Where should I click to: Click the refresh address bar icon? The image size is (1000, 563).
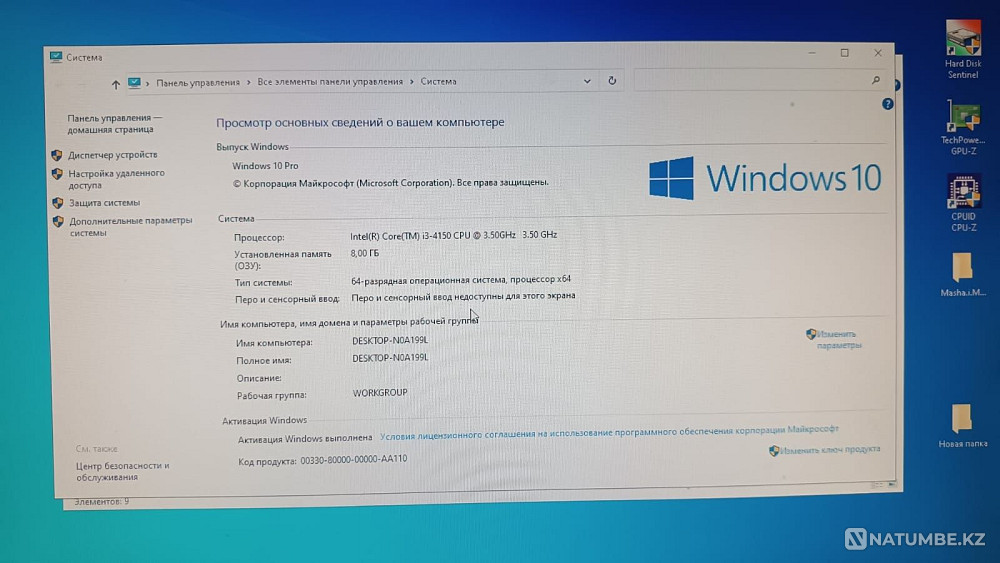pyautogui.click(x=612, y=81)
